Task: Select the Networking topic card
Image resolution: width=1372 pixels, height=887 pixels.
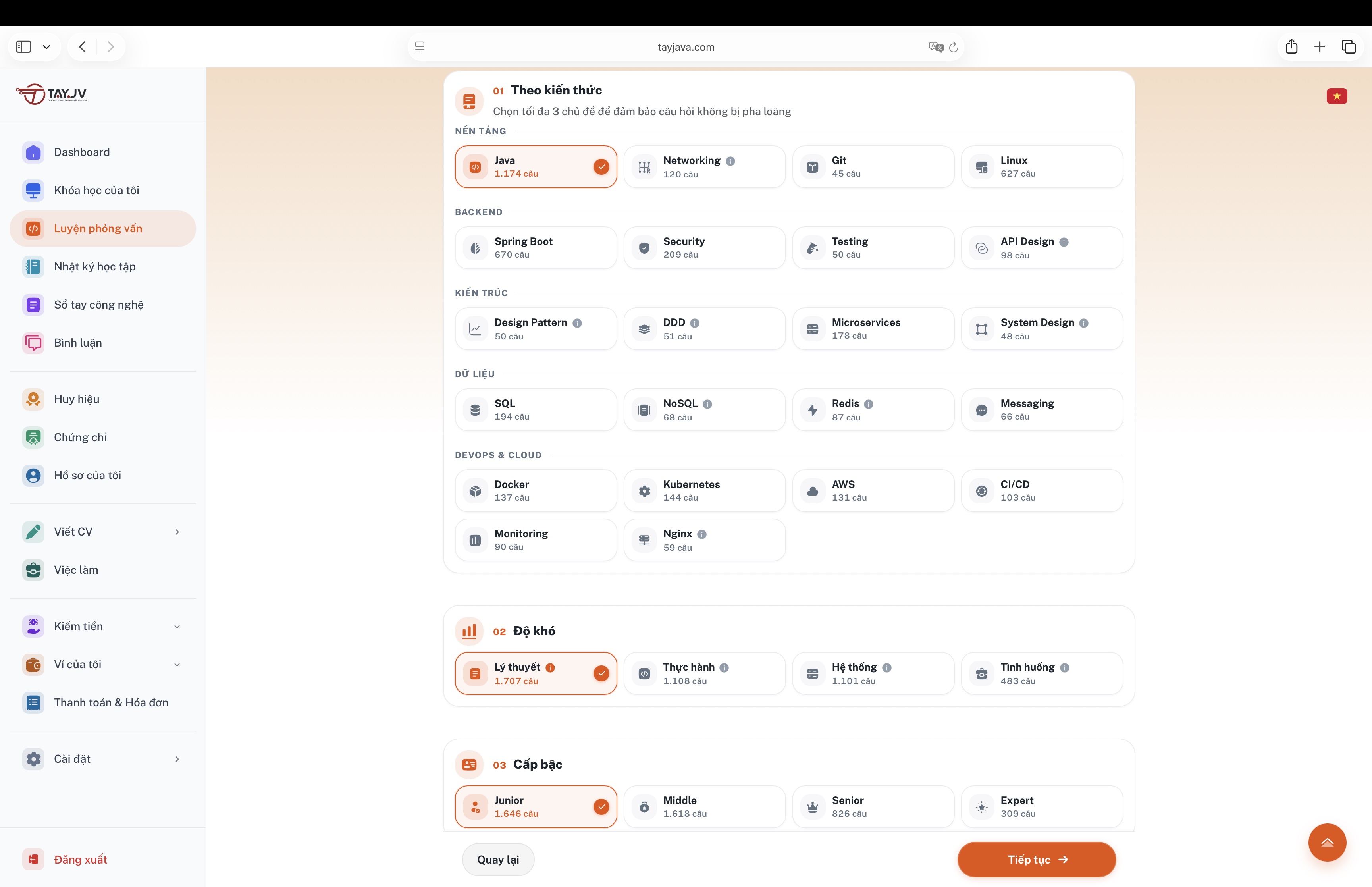Action: coord(704,166)
